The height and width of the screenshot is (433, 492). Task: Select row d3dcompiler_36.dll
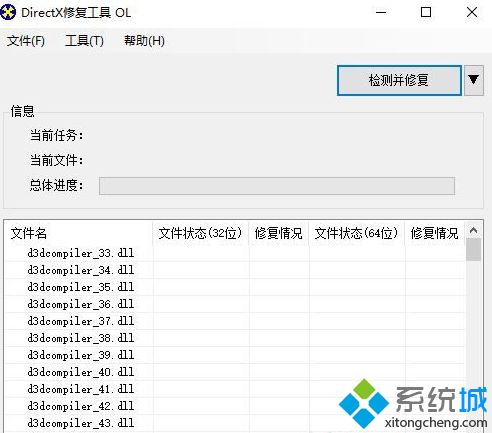point(235,304)
